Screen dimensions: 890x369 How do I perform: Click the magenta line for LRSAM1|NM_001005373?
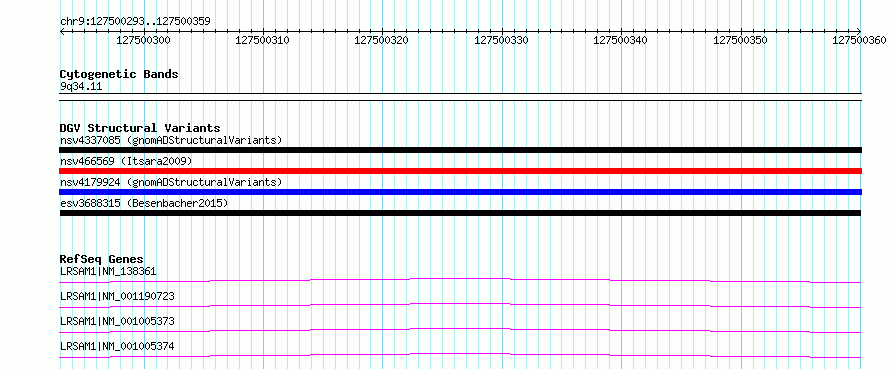pos(460,330)
